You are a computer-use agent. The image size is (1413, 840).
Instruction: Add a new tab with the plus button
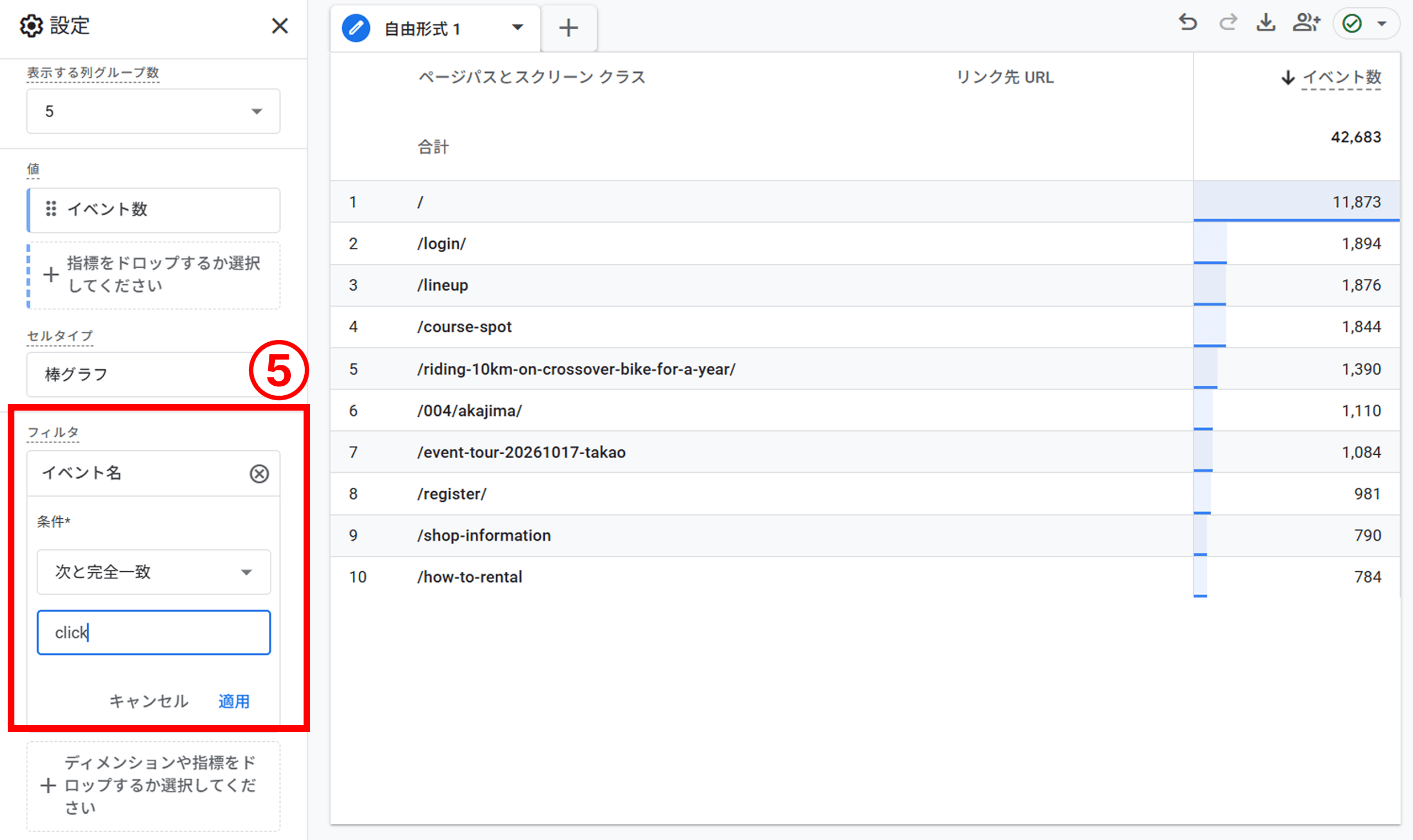[x=569, y=28]
